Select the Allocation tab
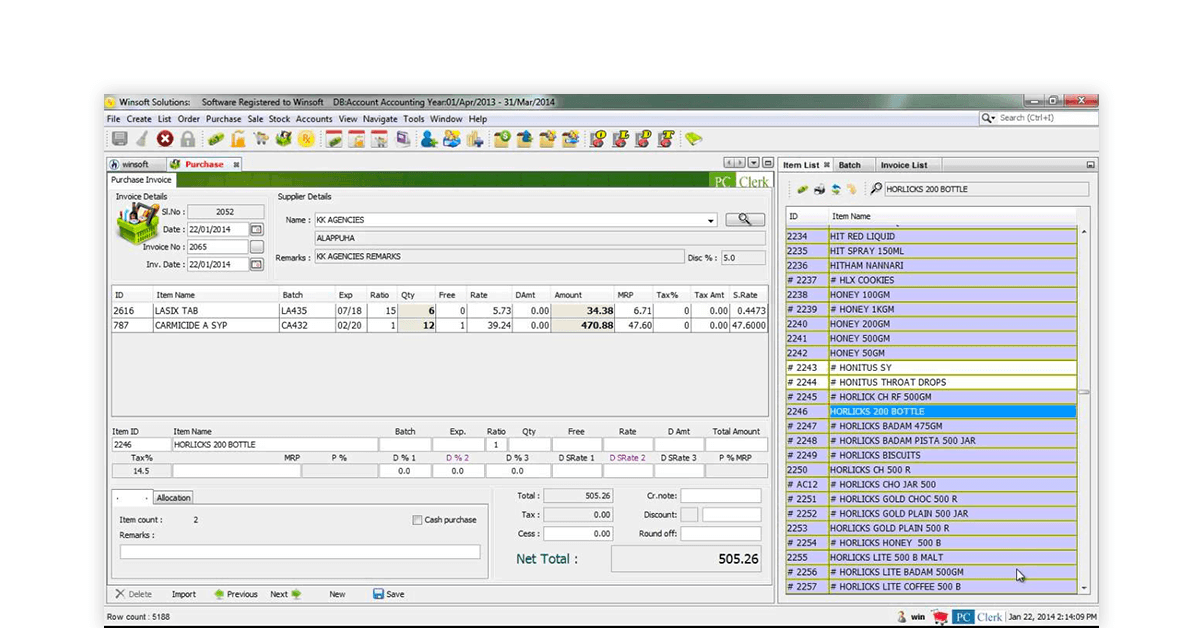The image size is (1200, 628). (173, 497)
